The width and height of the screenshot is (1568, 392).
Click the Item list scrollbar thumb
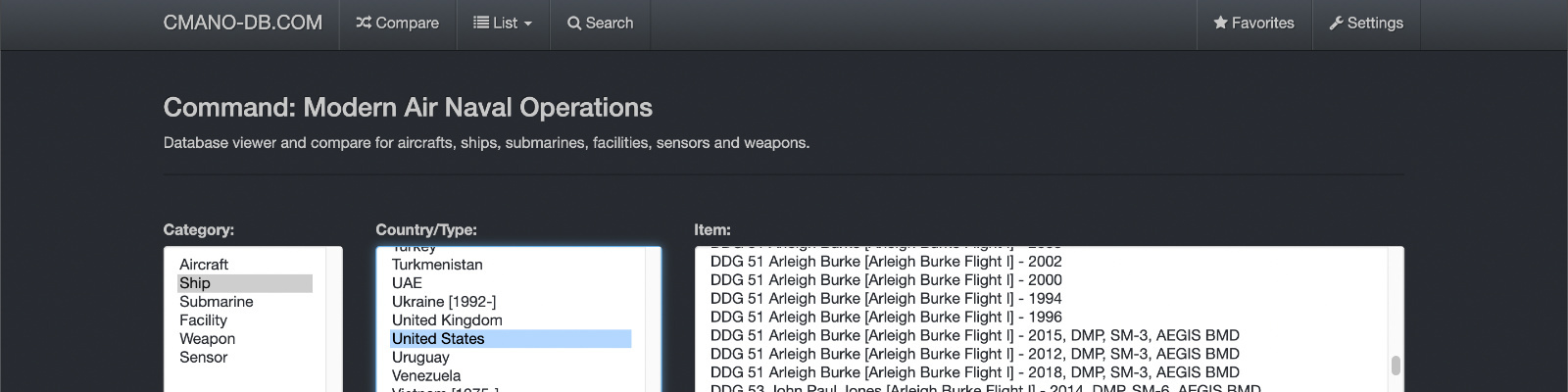(1396, 366)
